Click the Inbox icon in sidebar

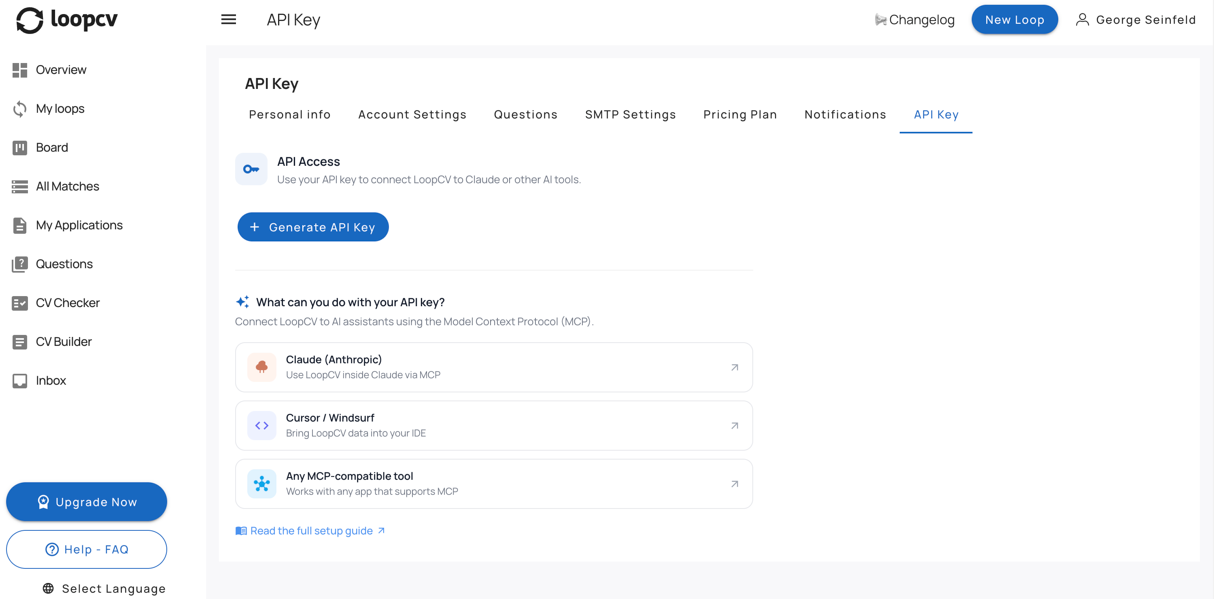(x=20, y=381)
